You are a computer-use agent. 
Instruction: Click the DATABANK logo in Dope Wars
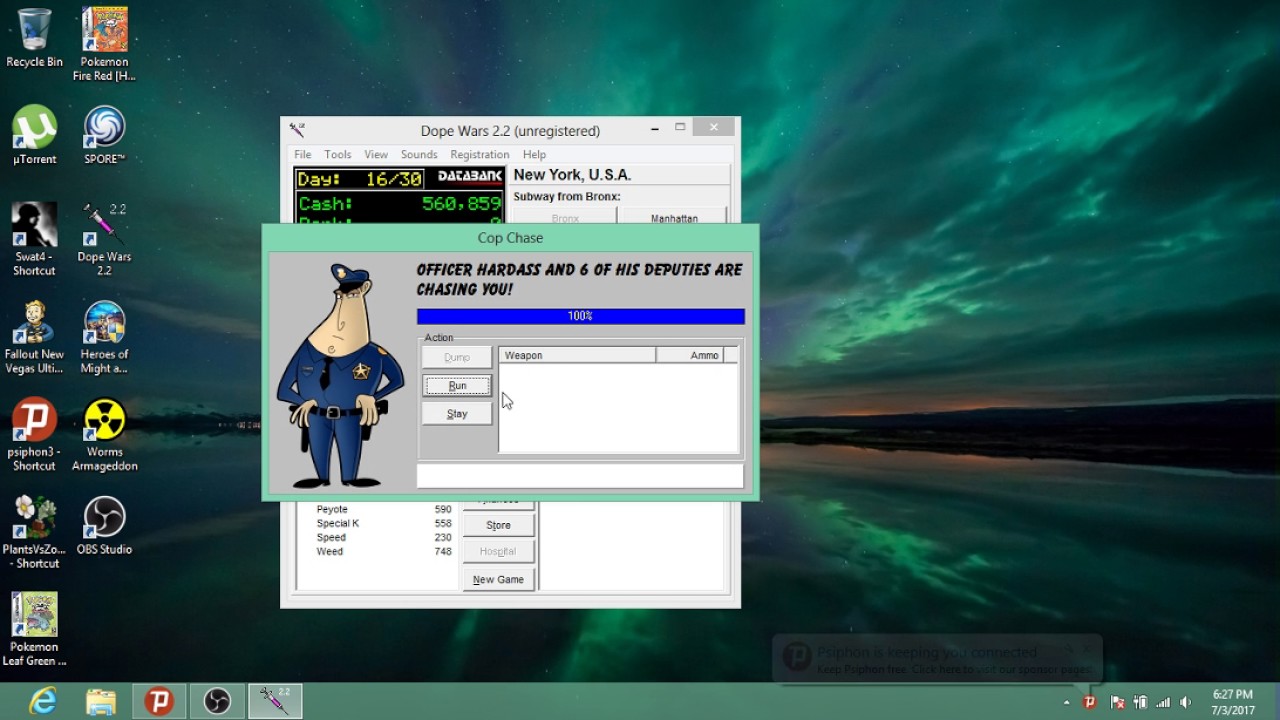click(469, 177)
